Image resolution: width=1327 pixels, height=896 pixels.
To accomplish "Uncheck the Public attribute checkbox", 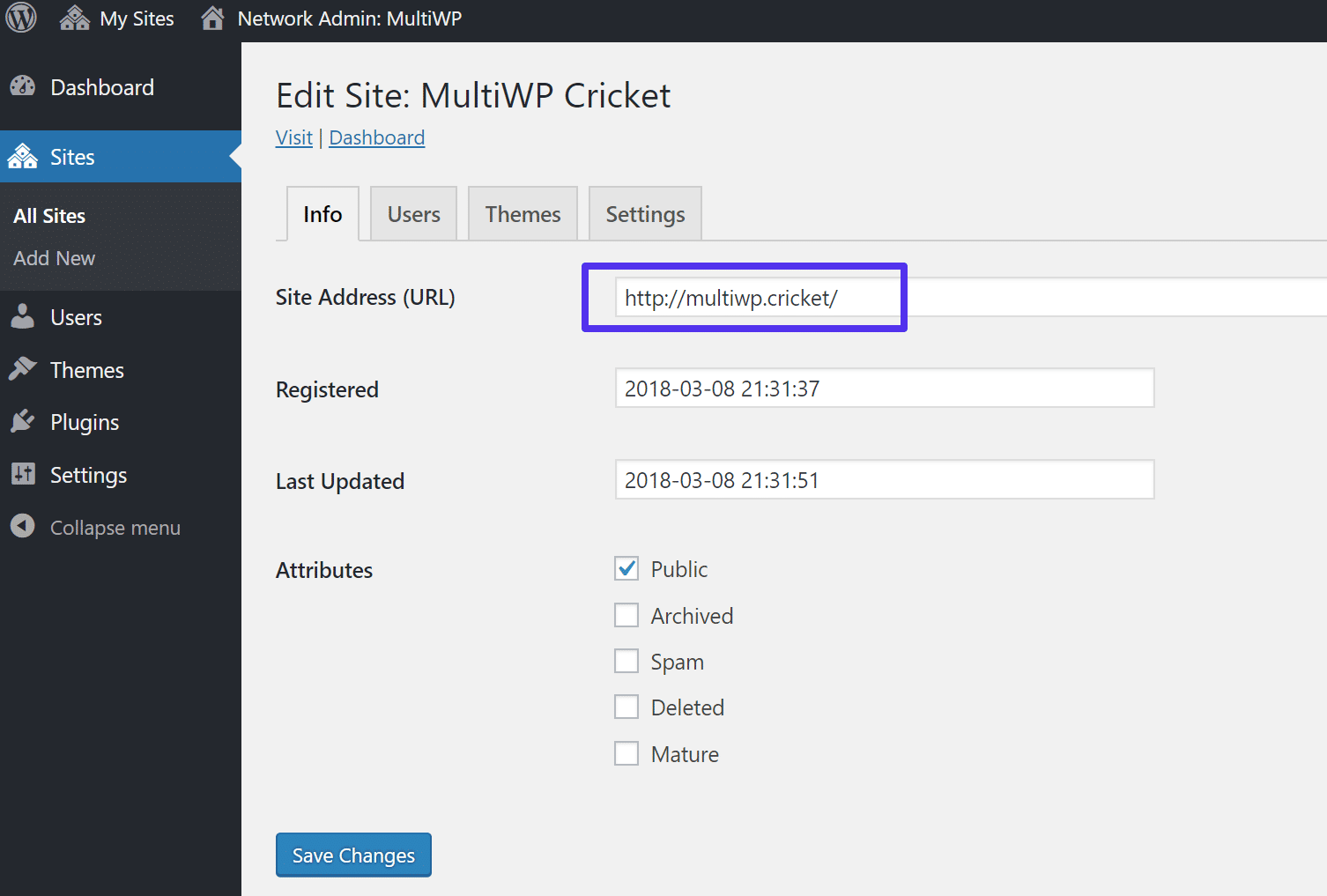I will [x=626, y=568].
